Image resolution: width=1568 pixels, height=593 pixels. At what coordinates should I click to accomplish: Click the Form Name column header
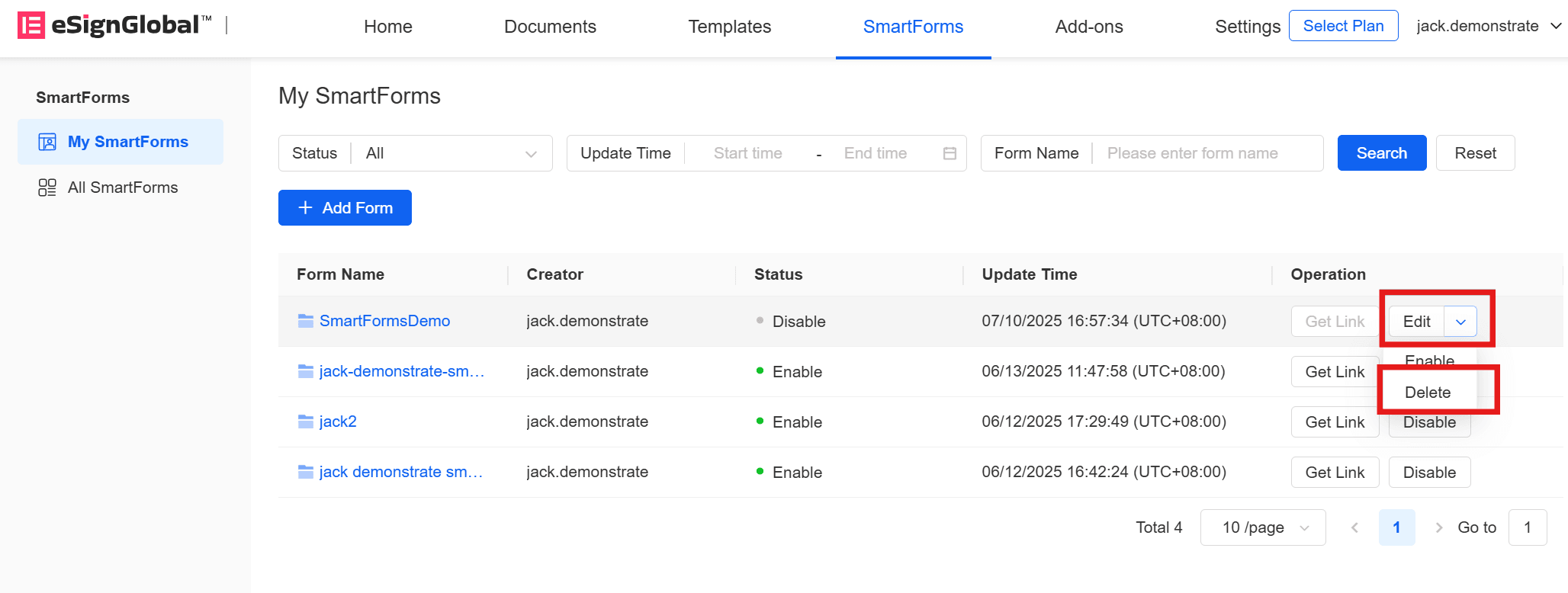click(x=340, y=274)
